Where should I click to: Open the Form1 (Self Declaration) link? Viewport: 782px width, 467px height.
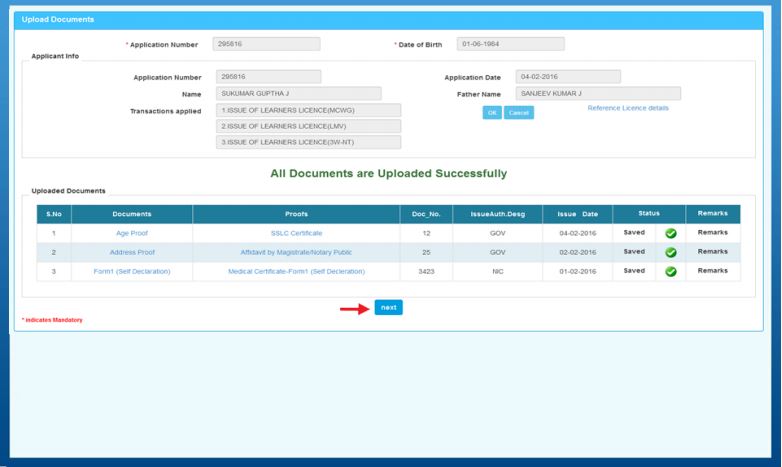[131, 271]
